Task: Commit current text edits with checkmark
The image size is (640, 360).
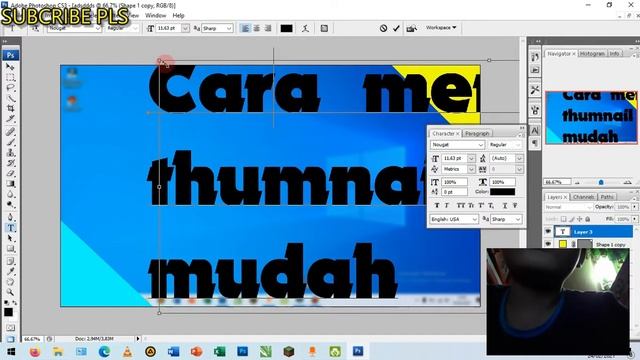Action: [396, 28]
